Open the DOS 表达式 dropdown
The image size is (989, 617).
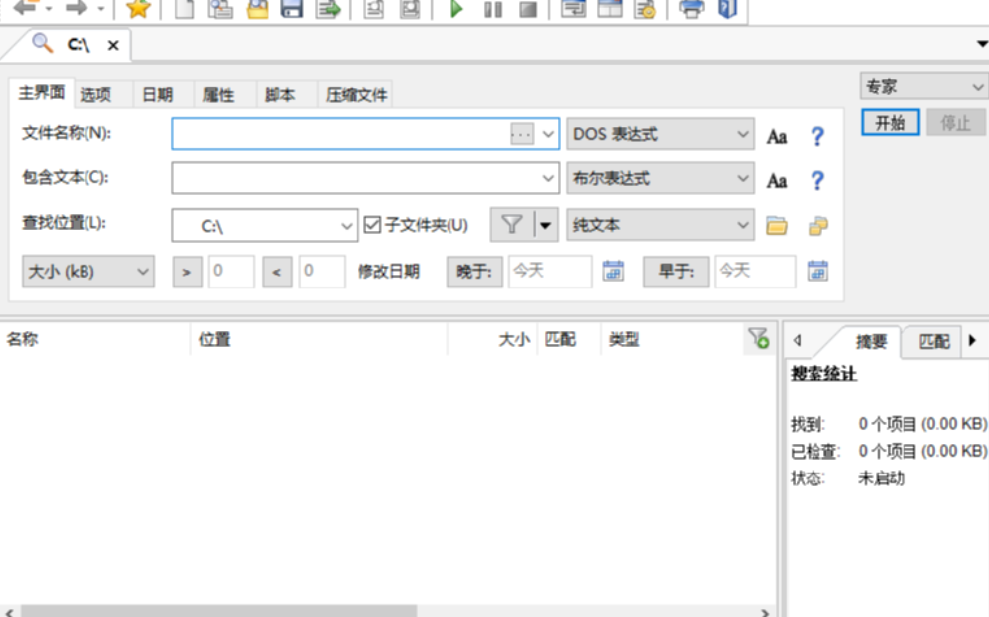pos(660,134)
